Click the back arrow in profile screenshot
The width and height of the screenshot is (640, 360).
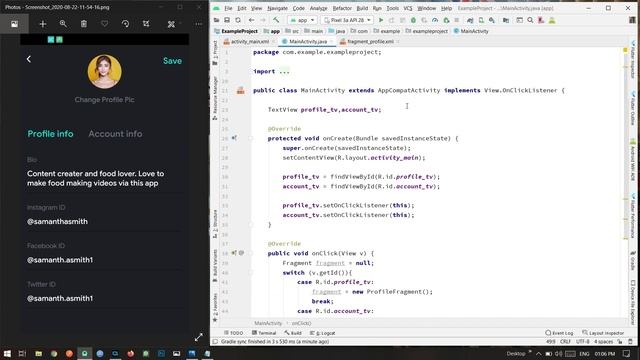pos(29,59)
